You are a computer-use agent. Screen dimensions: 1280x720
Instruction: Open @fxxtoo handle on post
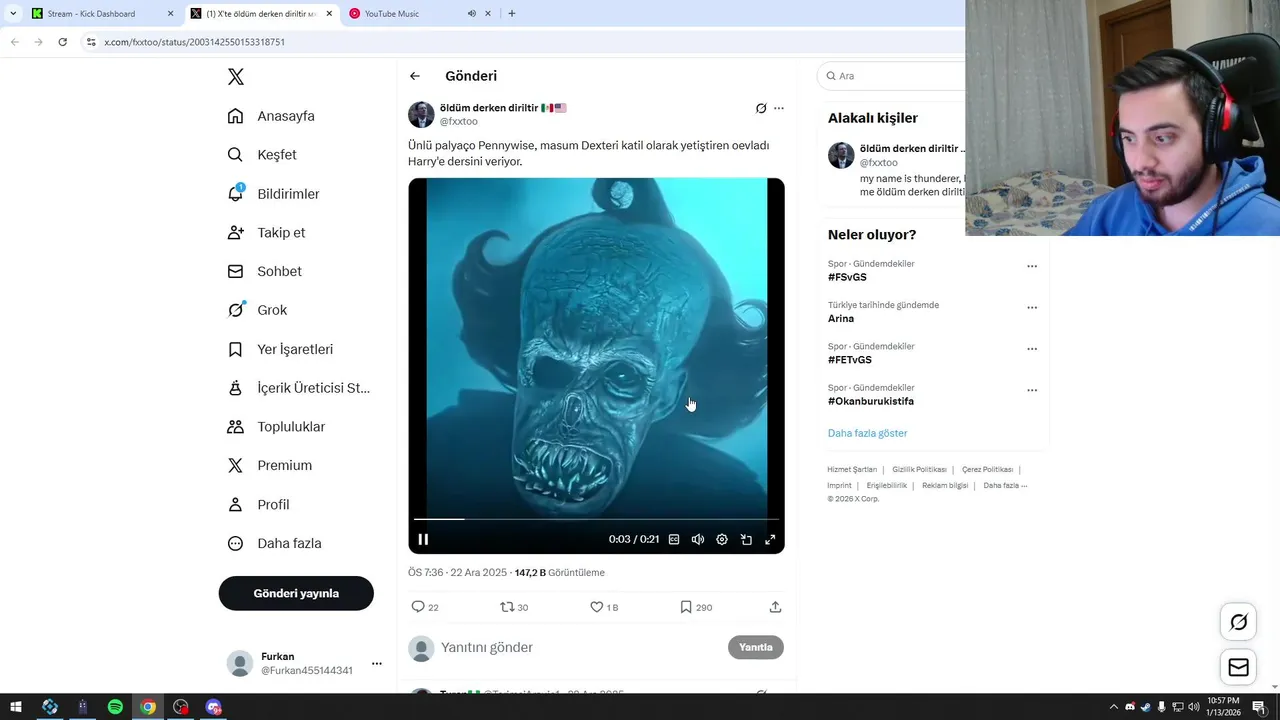click(459, 121)
